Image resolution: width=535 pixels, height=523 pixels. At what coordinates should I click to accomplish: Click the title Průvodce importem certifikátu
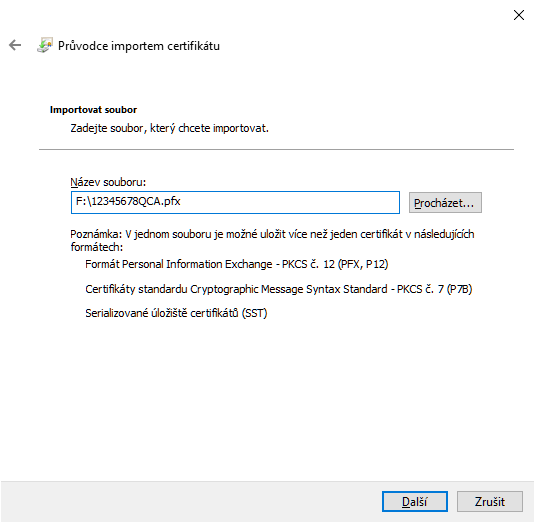tap(139, 46)
